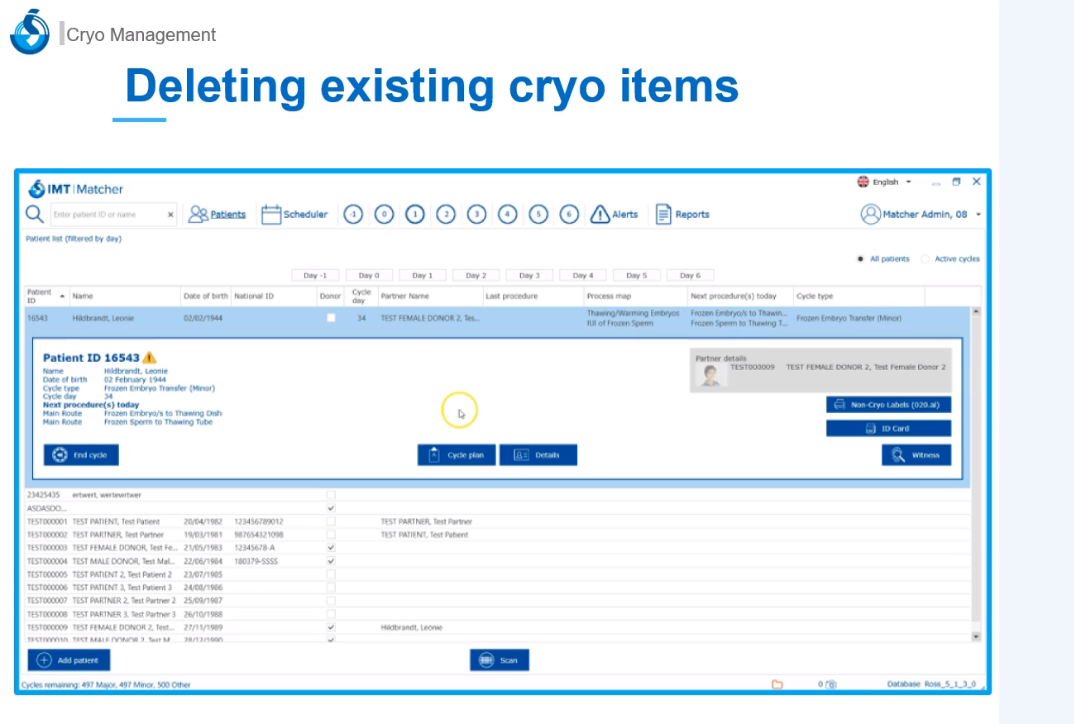Select the Active cycles radio button
Screen dimensions: 1074x724
tap(925, 259)
